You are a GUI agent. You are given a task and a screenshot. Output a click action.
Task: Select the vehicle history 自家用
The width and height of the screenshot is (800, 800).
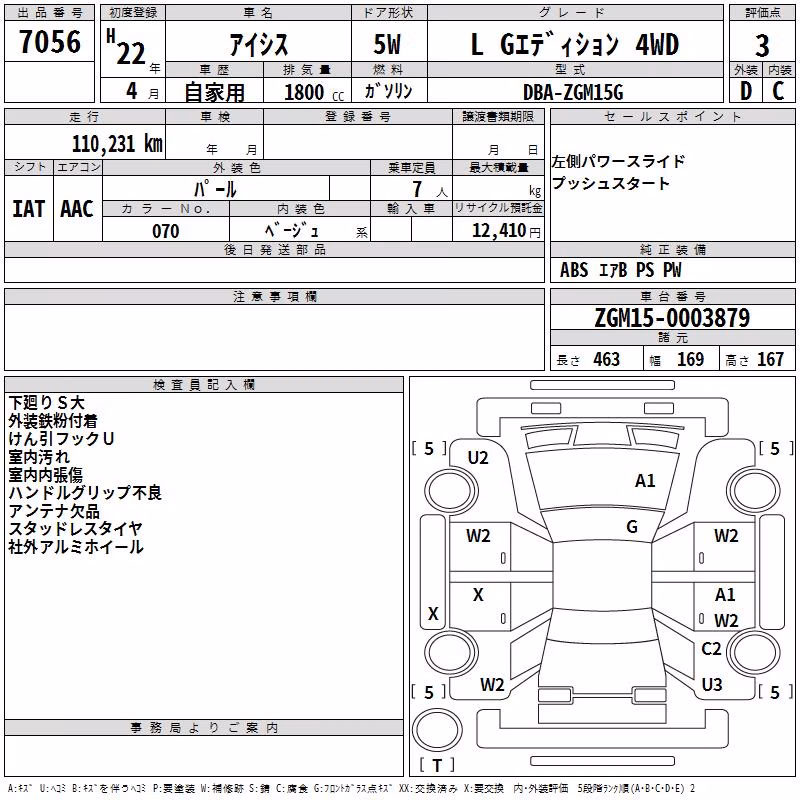tap(214, 92)
